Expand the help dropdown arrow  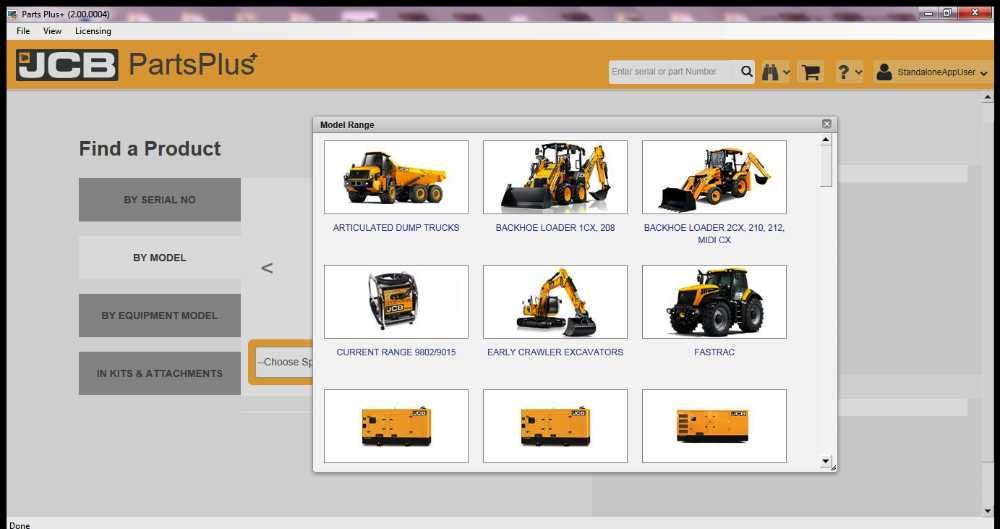tap(858, 73)
